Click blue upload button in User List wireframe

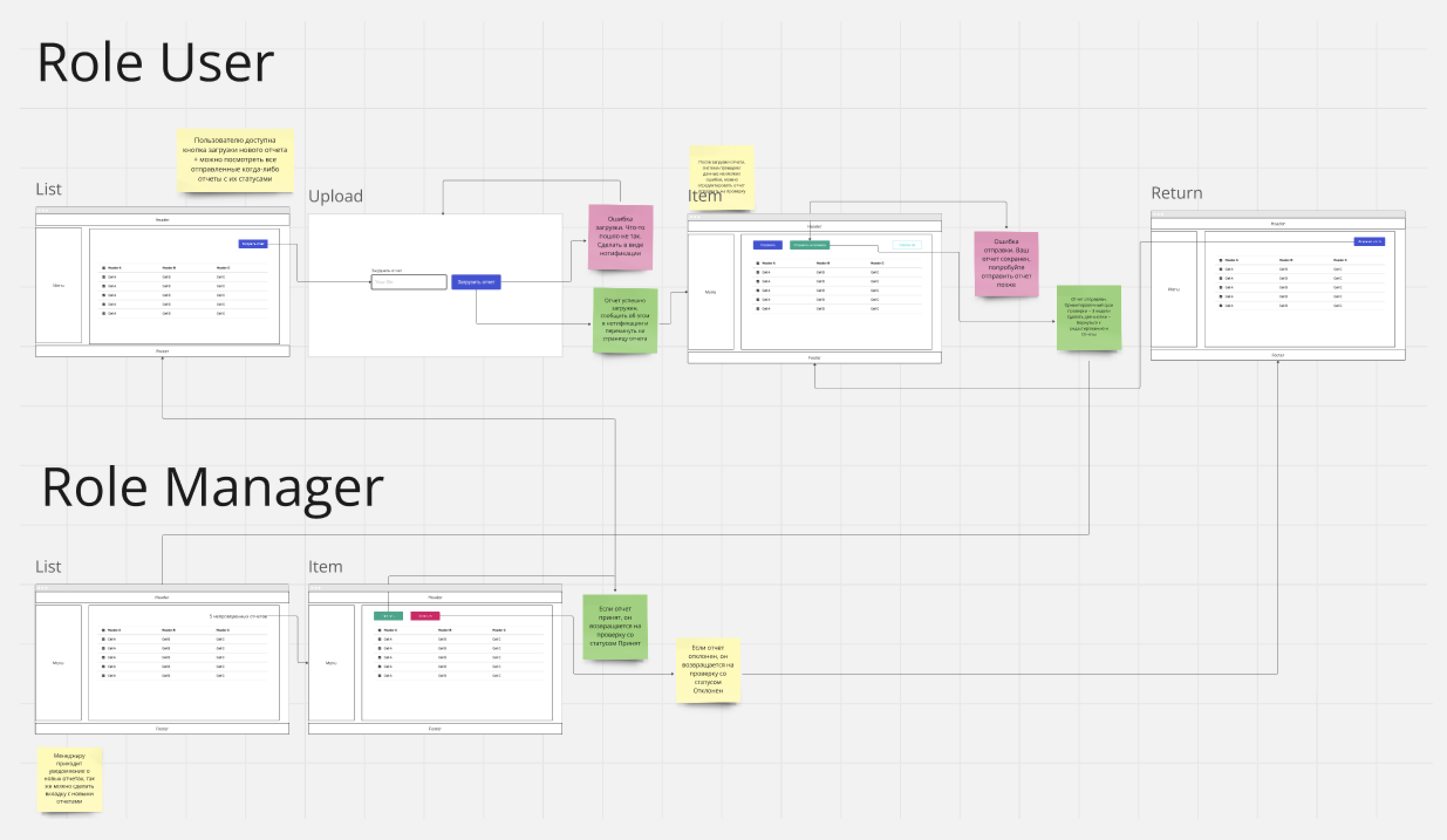(x=253, y=244)
